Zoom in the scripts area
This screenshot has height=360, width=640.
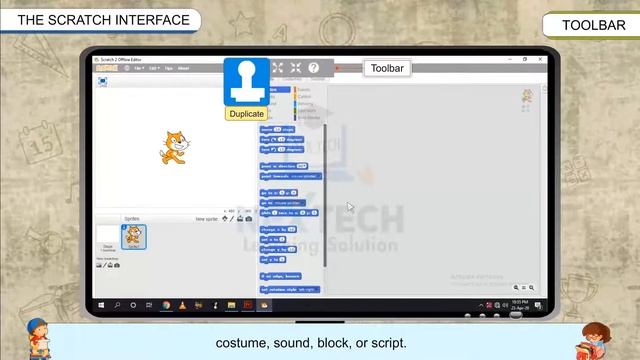click(x=531, y=288)
